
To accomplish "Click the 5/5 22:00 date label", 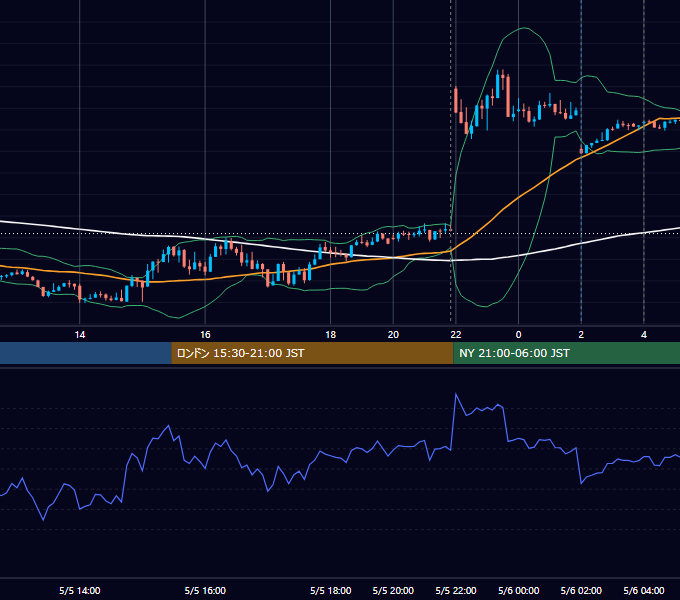I will click(x=456, y=590).
